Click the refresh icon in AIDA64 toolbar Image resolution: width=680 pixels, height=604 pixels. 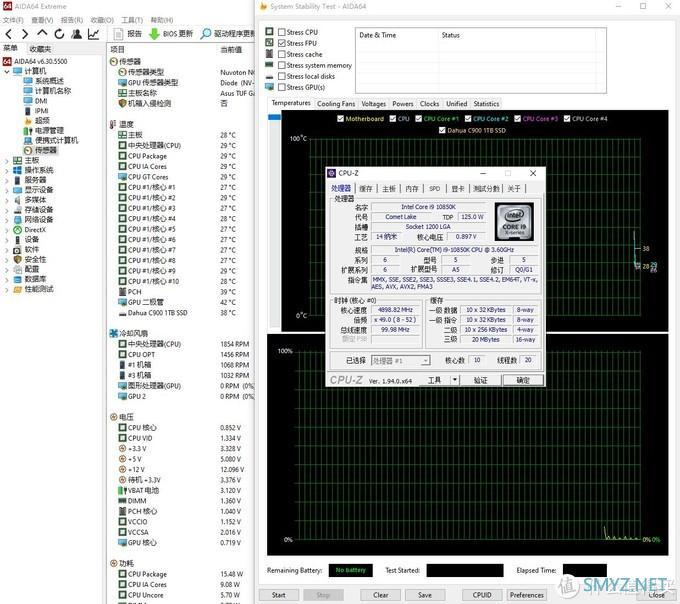57,34
